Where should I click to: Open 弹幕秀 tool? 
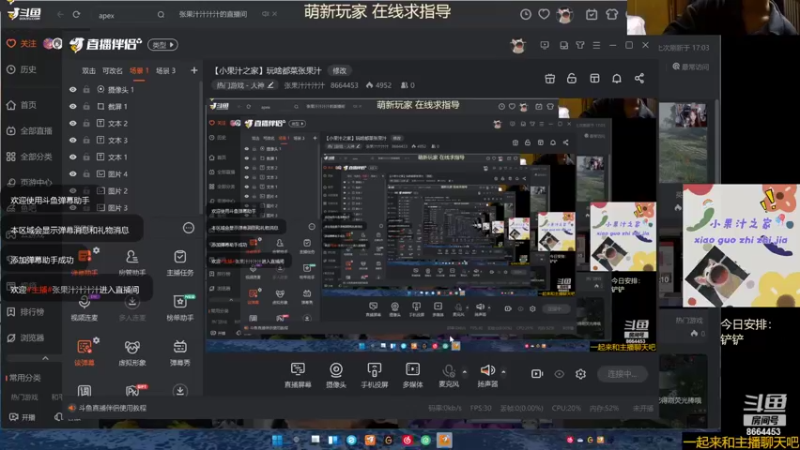pos(180,353)
